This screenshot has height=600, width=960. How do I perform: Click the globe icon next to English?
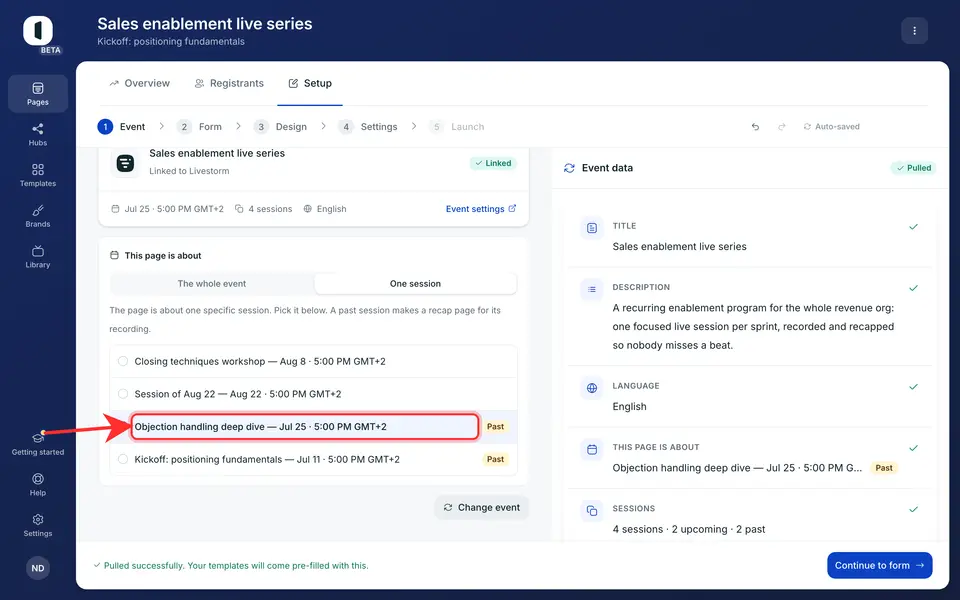(307, 209)
